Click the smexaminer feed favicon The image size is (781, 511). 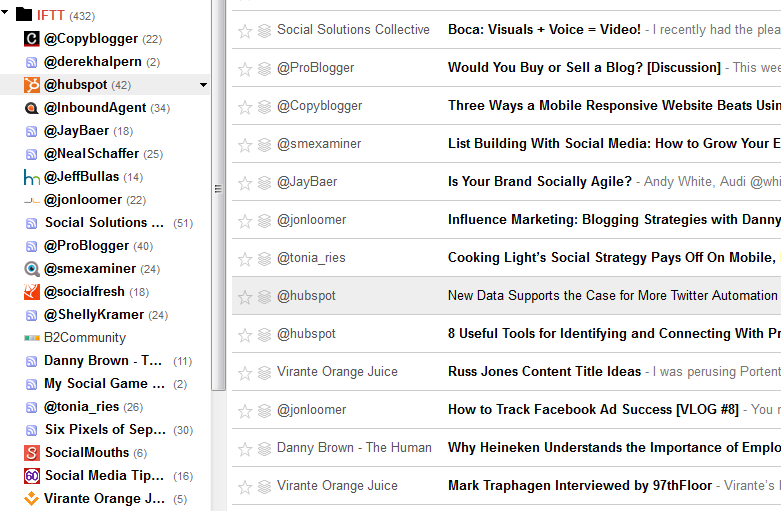point(31,269)
